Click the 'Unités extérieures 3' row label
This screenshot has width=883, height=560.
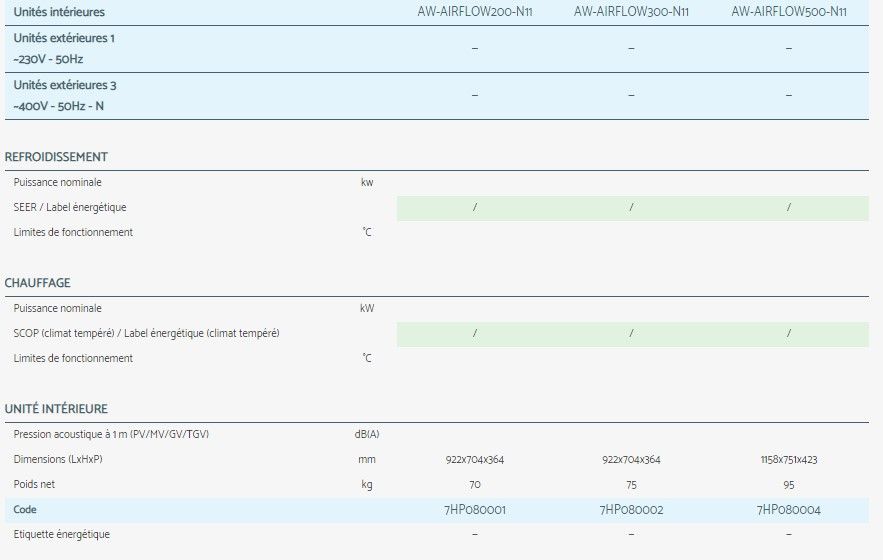point(65,85)
